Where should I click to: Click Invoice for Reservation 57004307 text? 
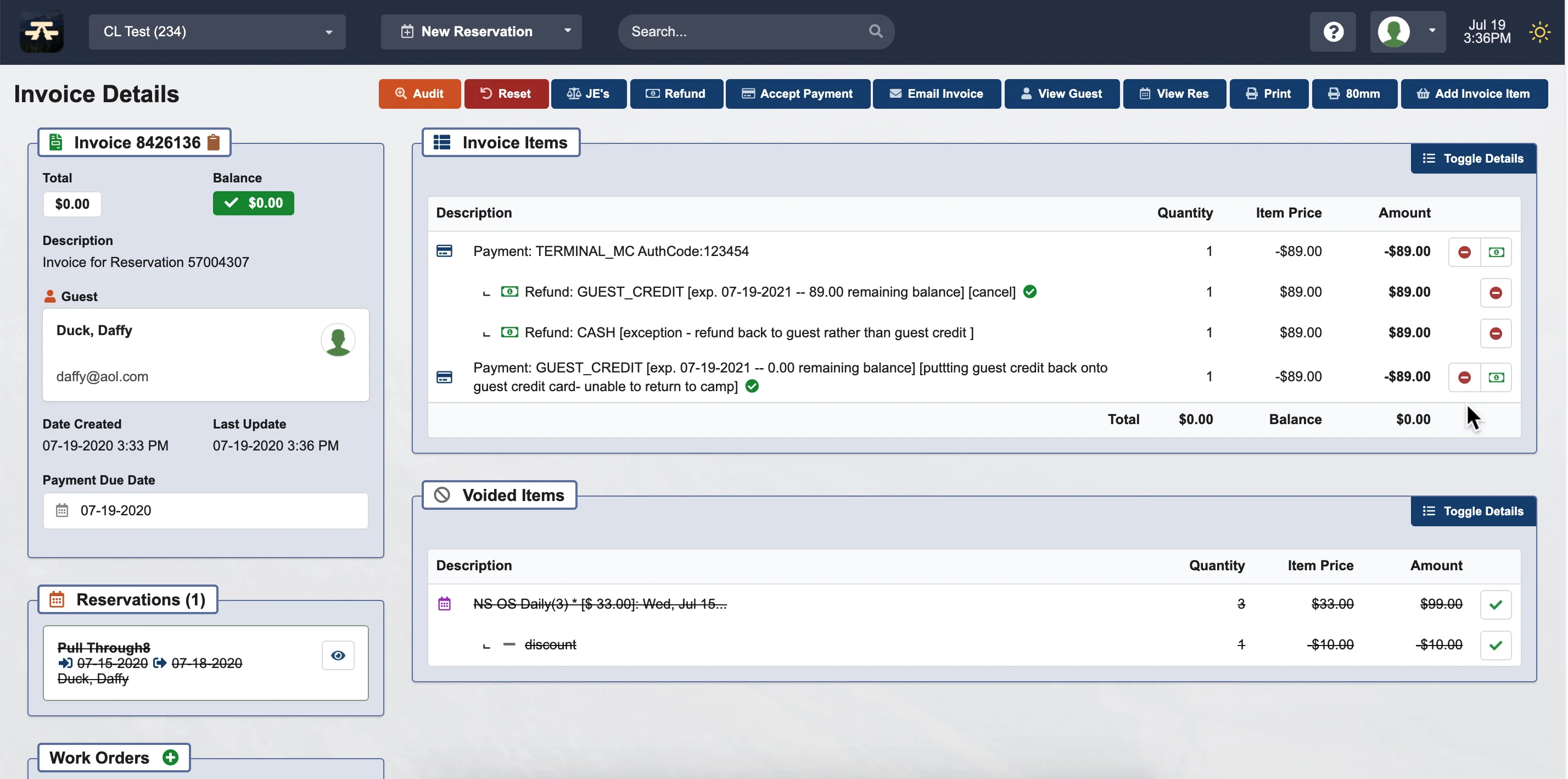[145, 263]
